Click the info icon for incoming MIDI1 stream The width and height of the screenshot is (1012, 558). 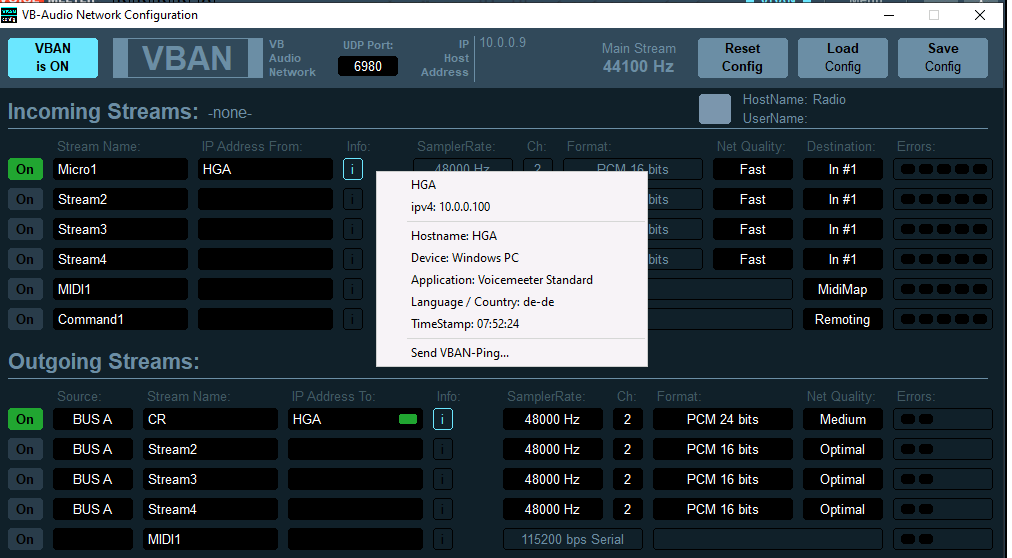353,289
